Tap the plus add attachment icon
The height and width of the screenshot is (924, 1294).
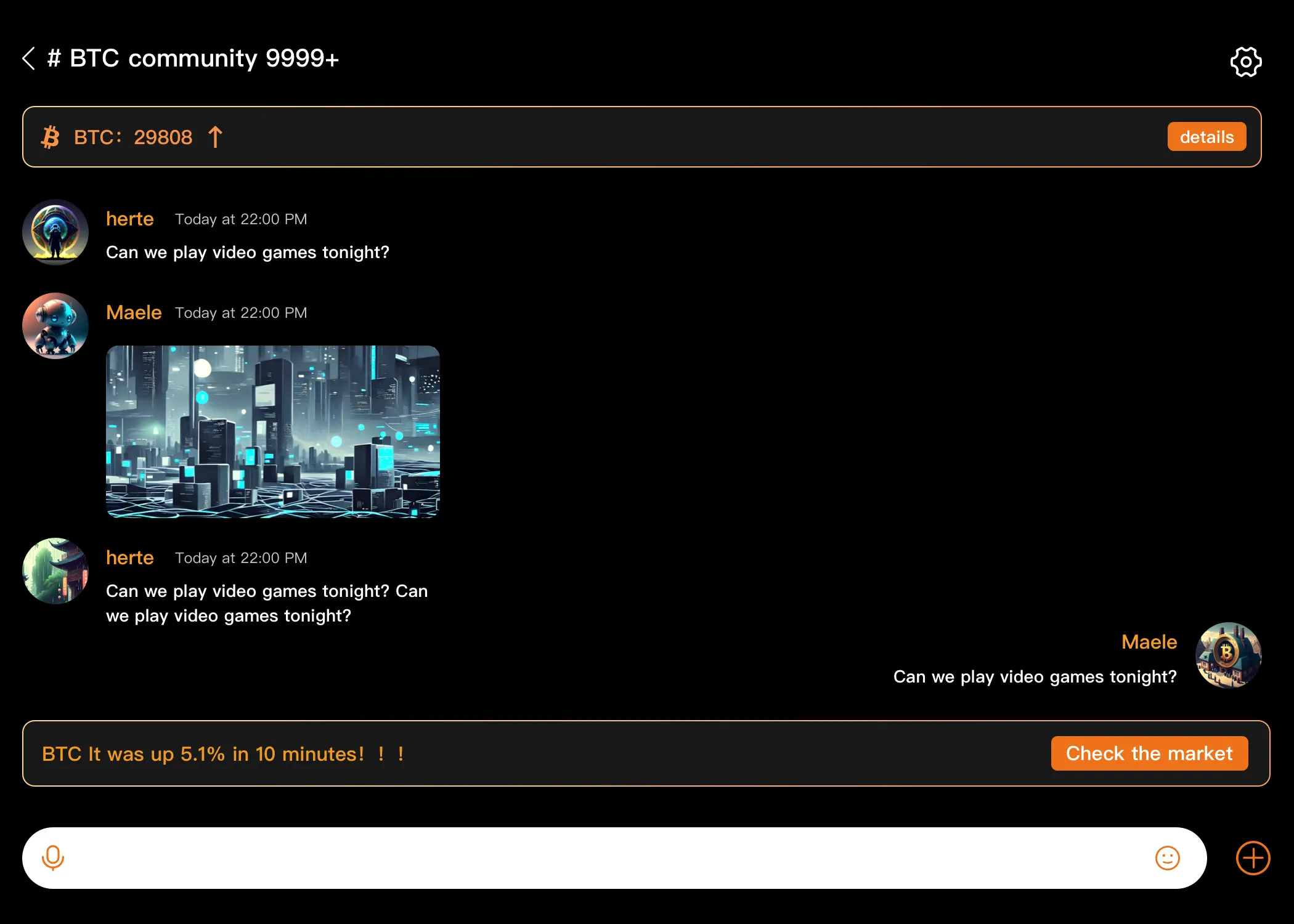(1252, 858)
